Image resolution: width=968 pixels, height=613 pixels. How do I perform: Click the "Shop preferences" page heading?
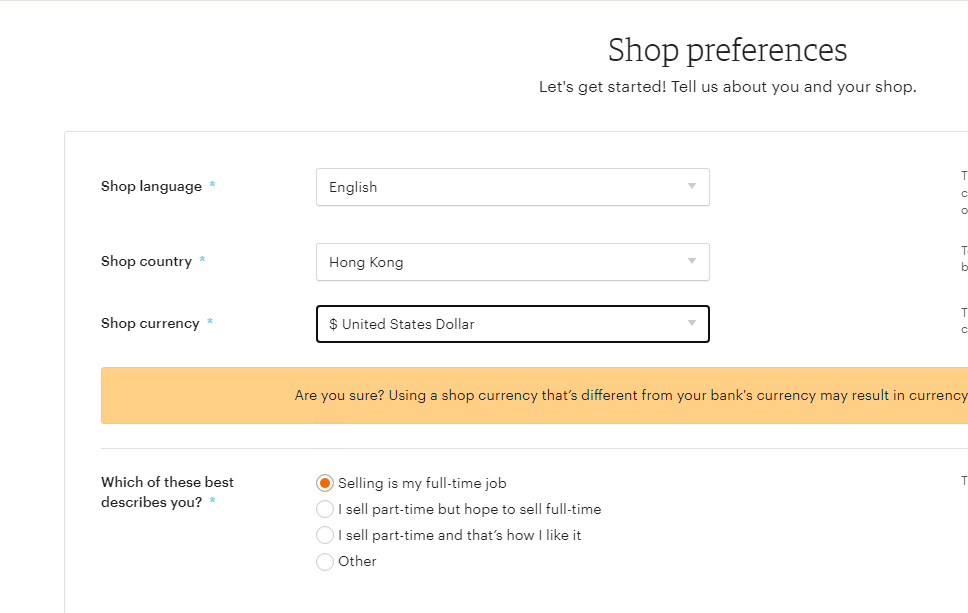727,50
